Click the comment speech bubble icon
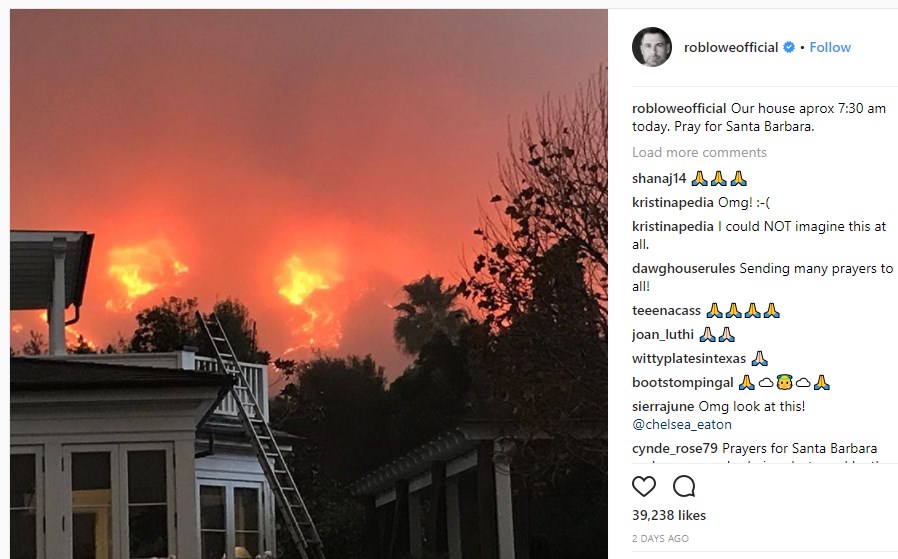 coord(684,486)
